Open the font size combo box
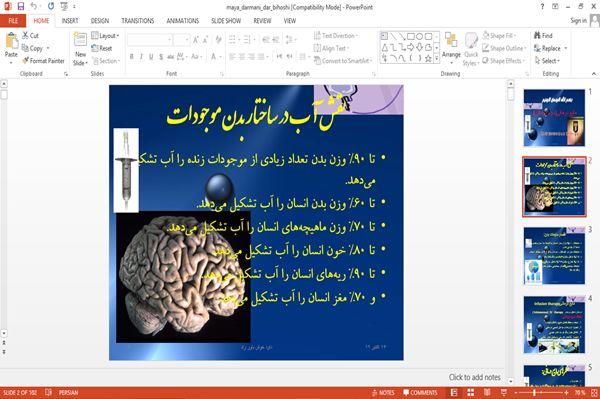 181,39
